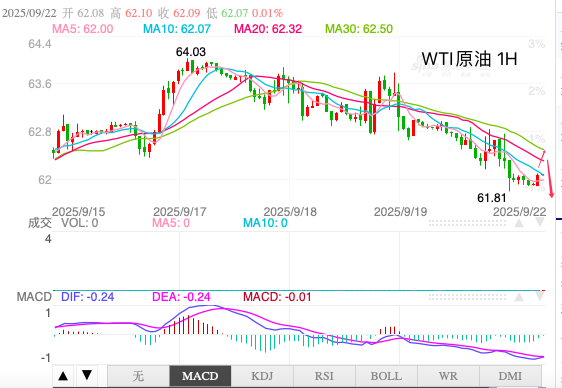Viewport: 562px width, 388px height.
Task: Switch to the BOLL indicator tab
Action: tap(386, 376)
